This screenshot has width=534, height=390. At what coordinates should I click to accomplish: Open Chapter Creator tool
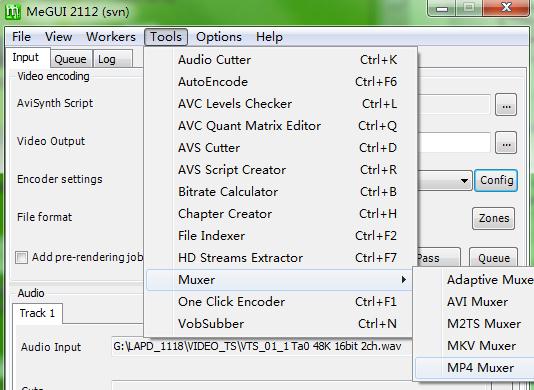click(x=281, y=214)
